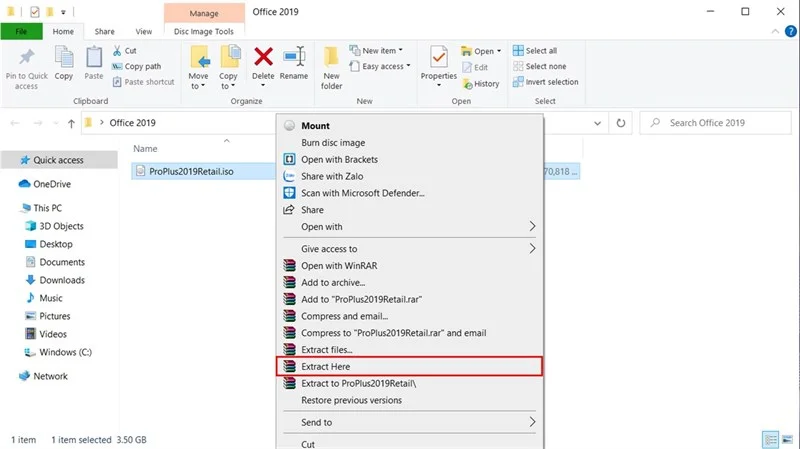Click Select none in ribbon

pyautogui.click(x=539, y=66)
